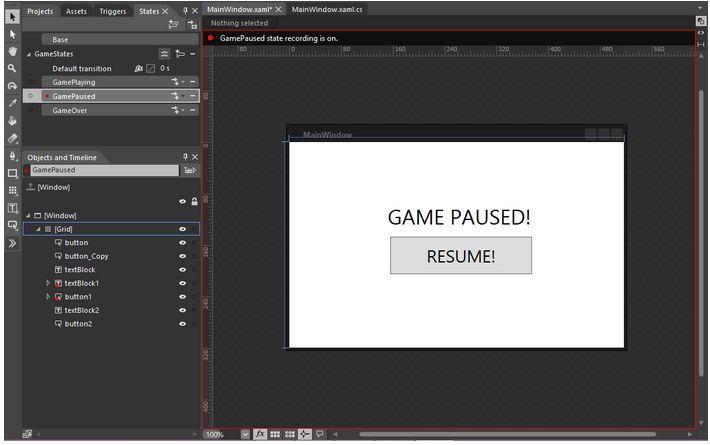Toggle visibility of all objects header eye
710x445 pixels.
(182, 201)
